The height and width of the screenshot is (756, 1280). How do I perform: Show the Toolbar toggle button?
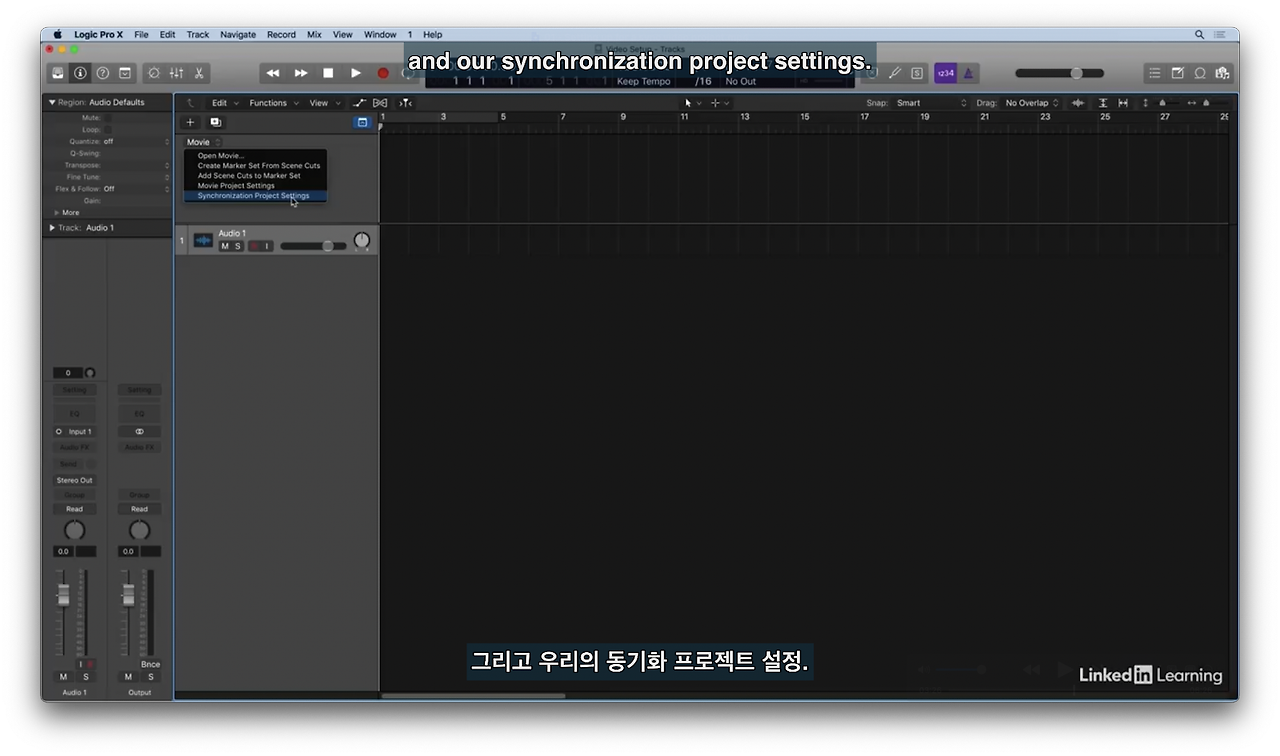125,73
